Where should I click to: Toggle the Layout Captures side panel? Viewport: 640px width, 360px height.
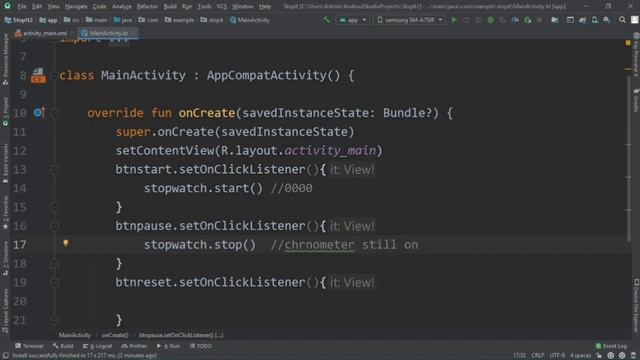pos(5,312)
